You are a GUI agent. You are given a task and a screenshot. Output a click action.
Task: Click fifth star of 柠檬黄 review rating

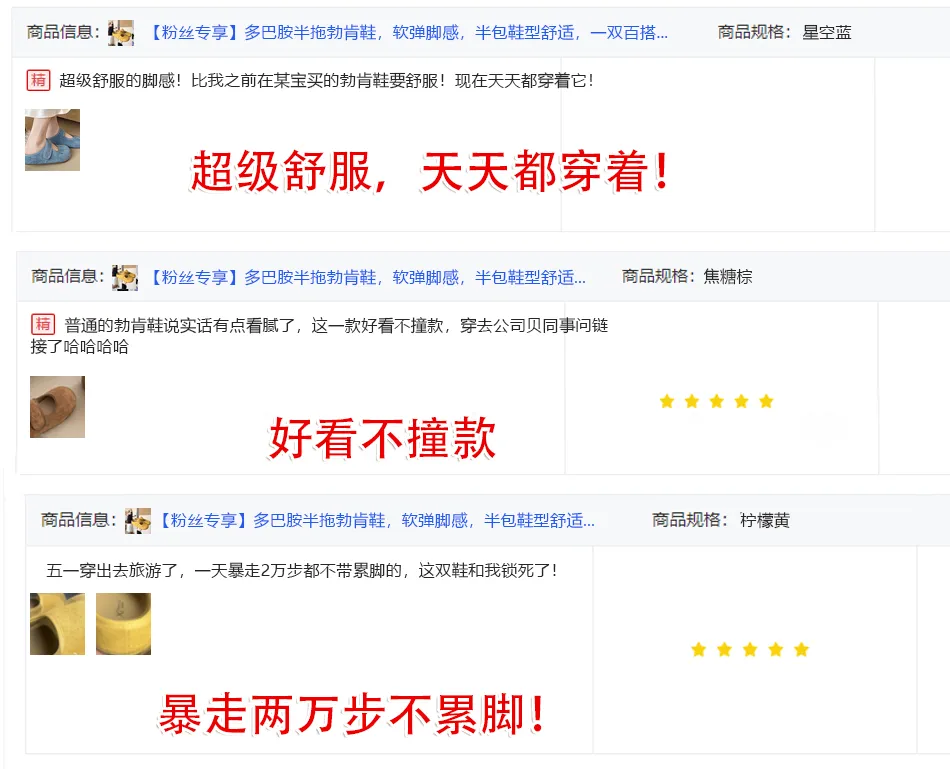(x=802, y=650)
